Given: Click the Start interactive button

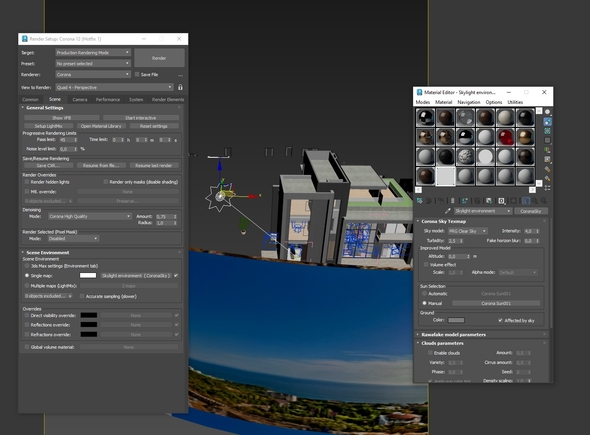Looking at the screenshot, I should click(141, 118).
